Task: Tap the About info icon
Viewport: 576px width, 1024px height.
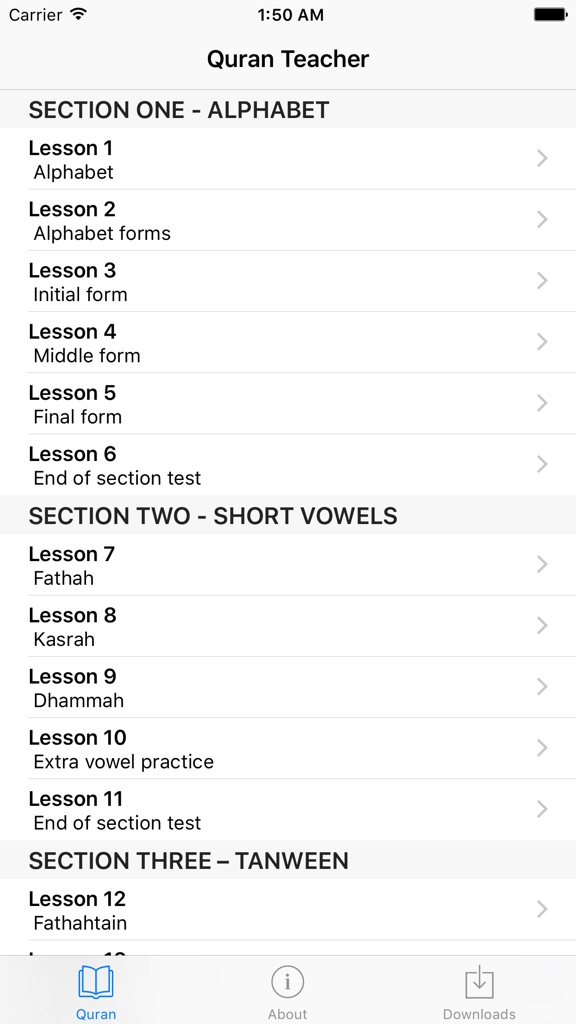Action: 287,983
